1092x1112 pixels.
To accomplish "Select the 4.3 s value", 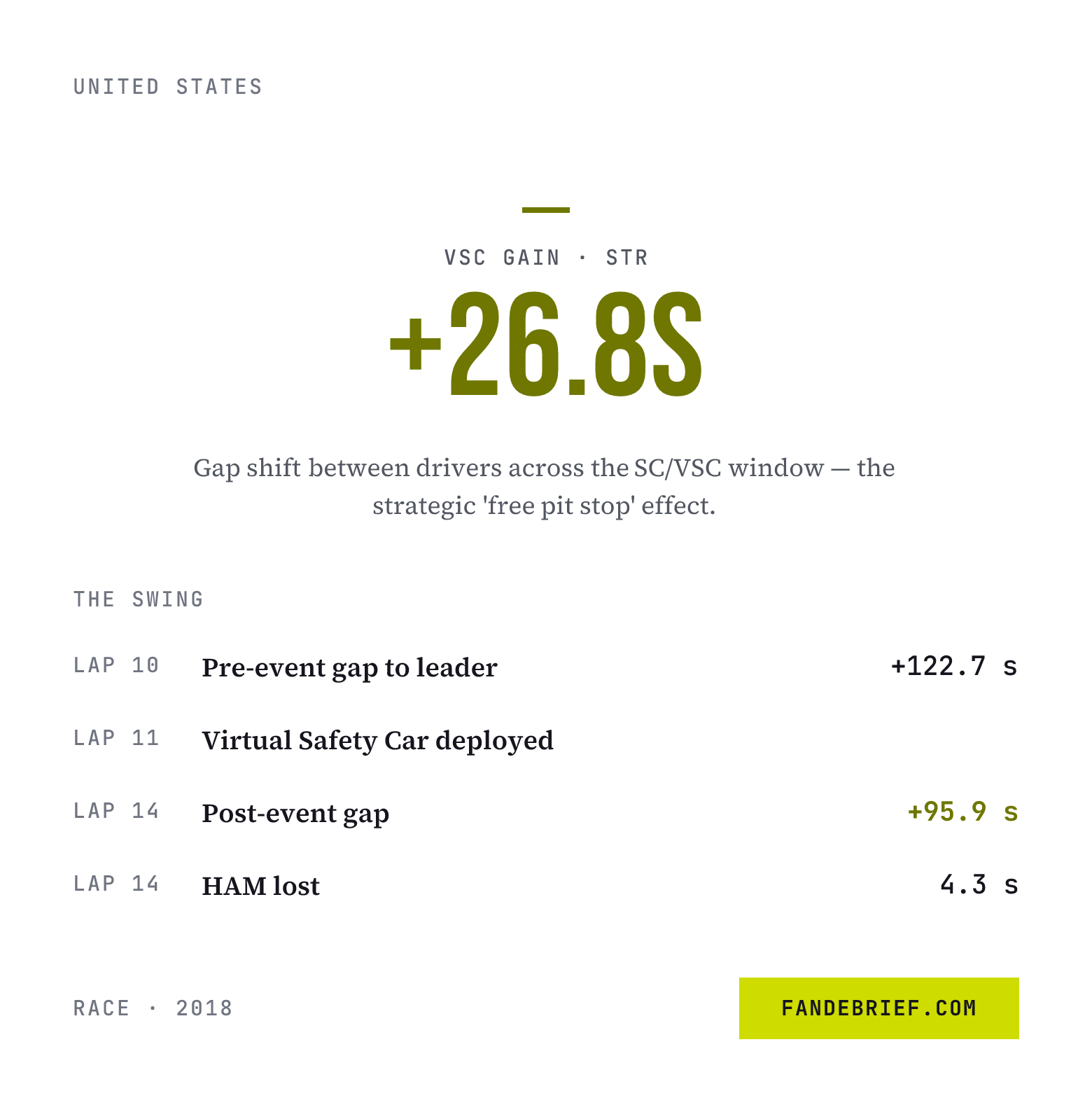I will tap(979, 884).
